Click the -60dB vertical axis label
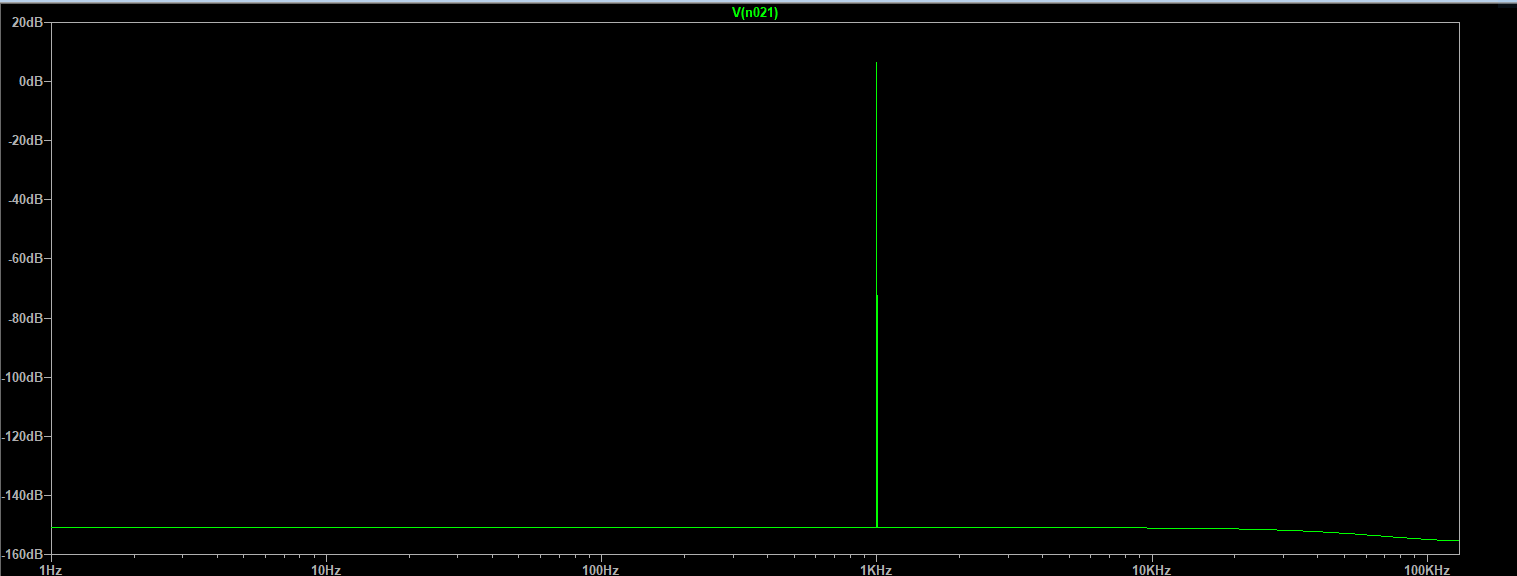This screenshot has width=1517, height=576. point(25,258)
